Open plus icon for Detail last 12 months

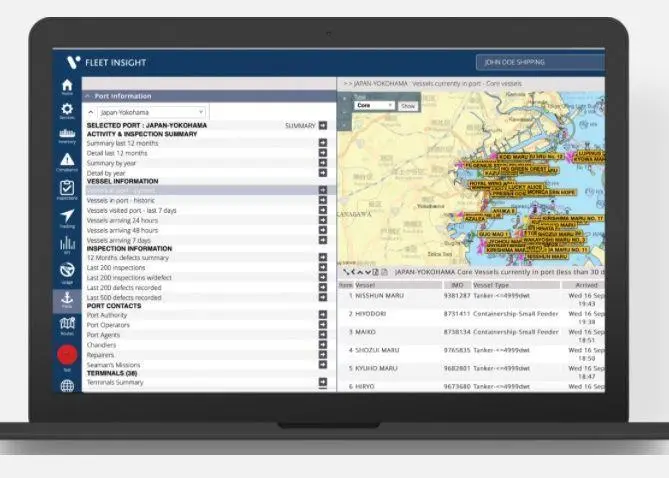(323, 153)
